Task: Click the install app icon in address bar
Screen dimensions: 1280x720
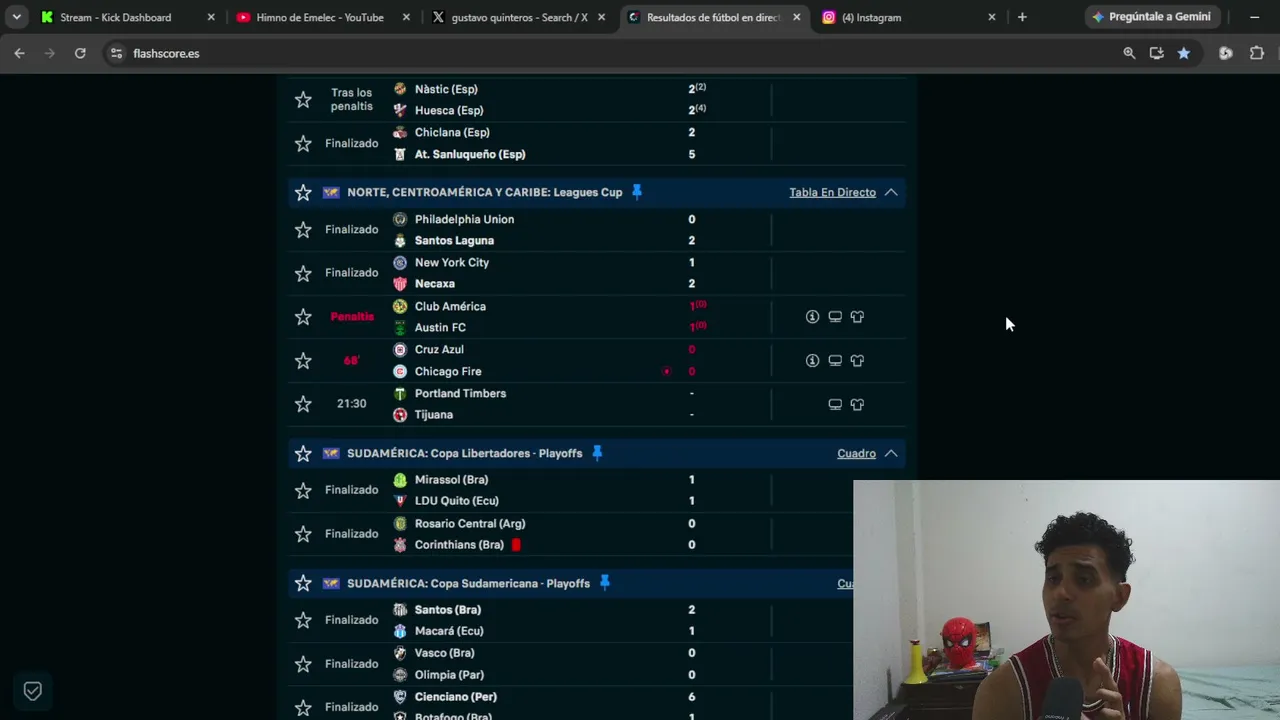Action: point(1156,53)
